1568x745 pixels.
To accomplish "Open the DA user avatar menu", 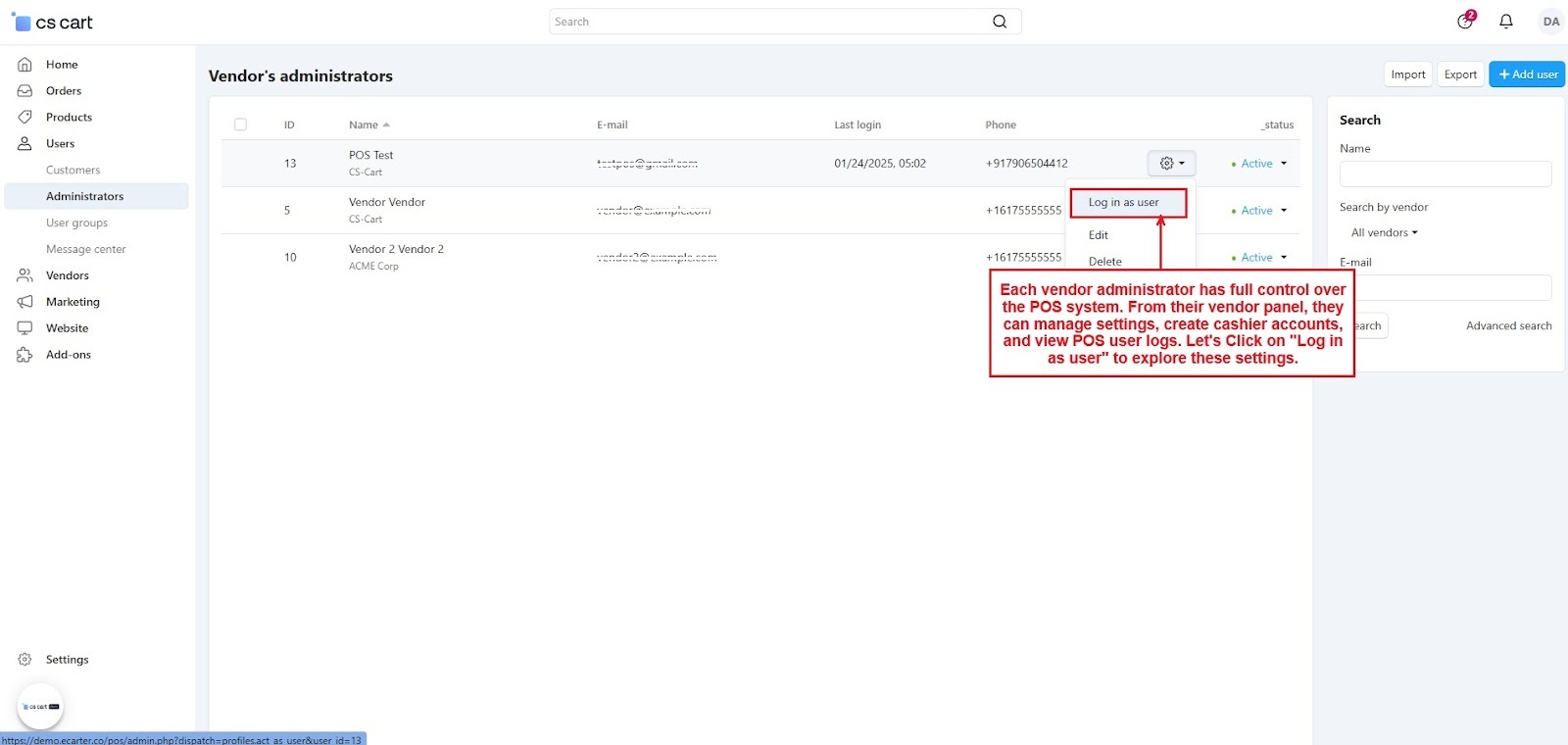I will pyautogui.click(x=1550, y=22).
